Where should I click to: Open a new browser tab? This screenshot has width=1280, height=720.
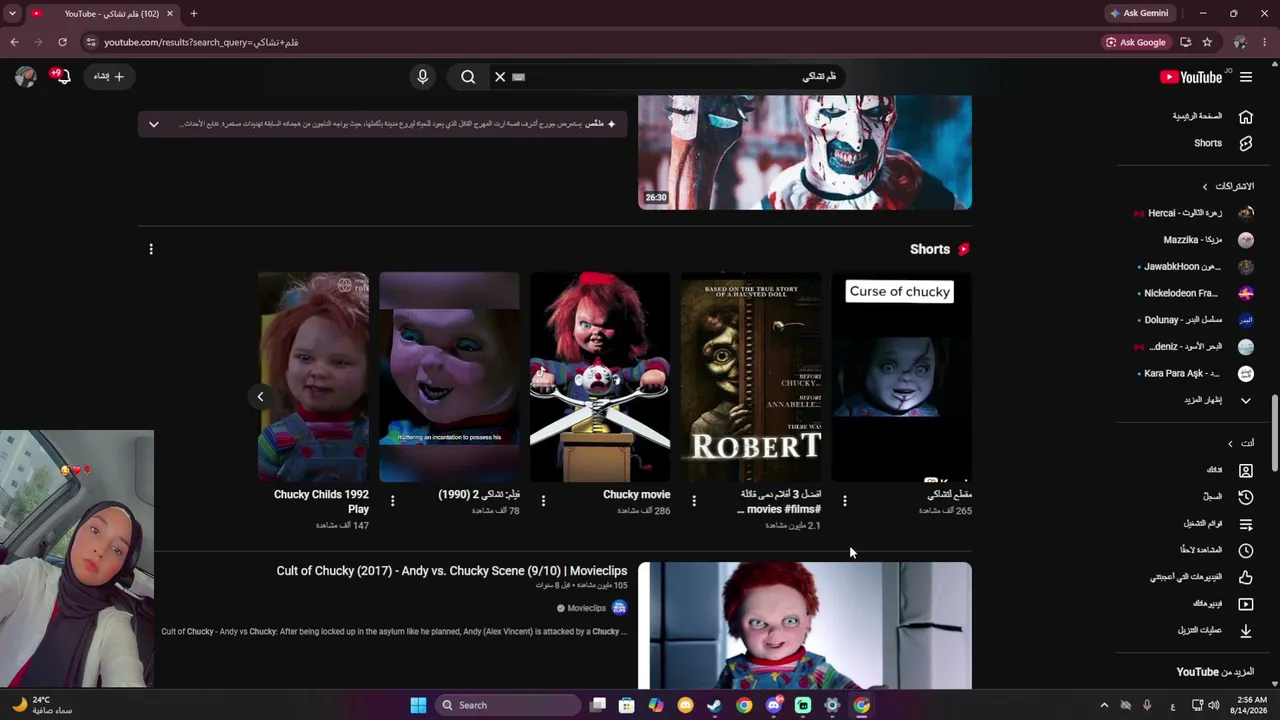[x=194, y=13]
